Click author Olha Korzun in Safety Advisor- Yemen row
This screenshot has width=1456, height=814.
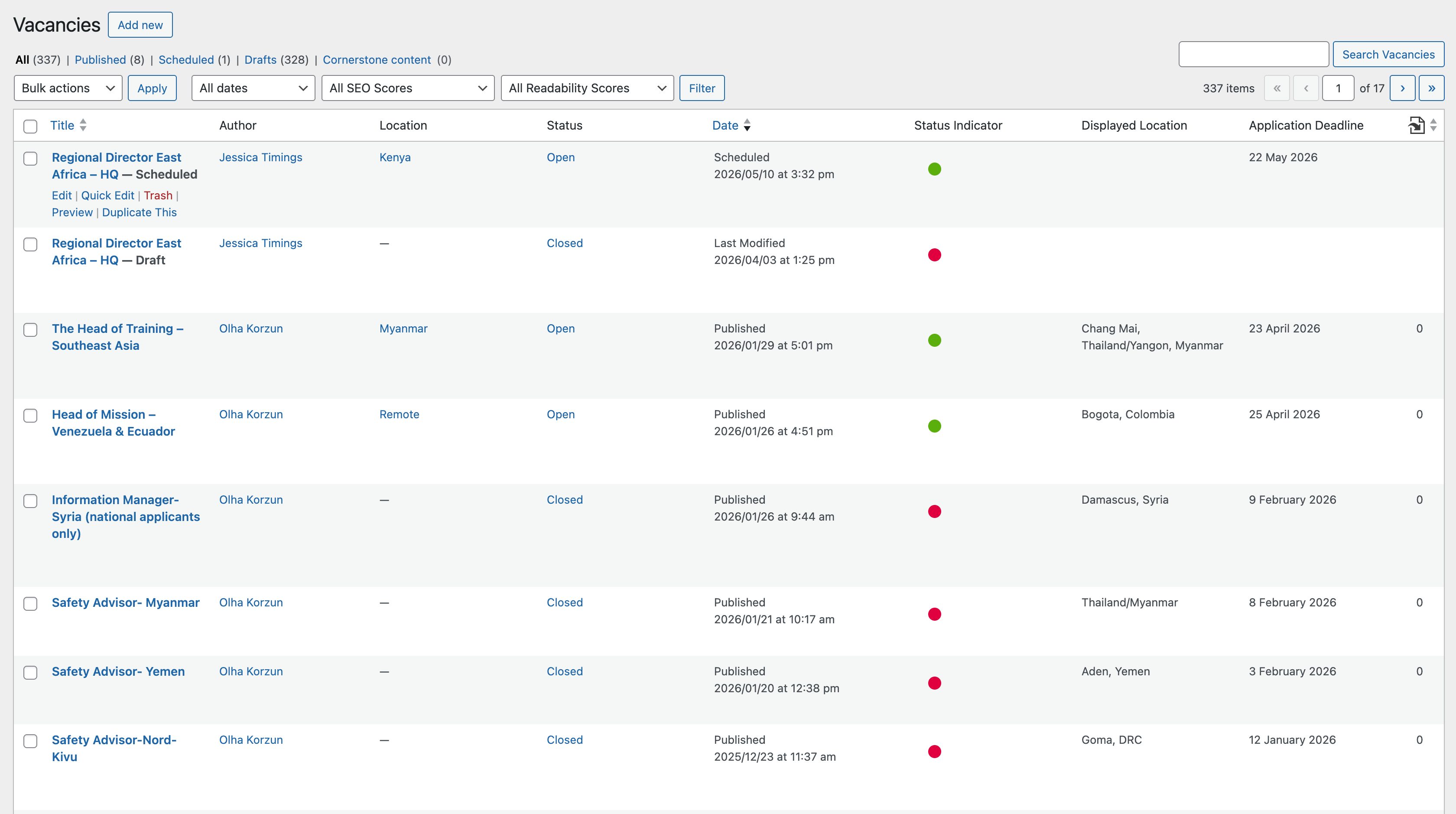(251, 671)
